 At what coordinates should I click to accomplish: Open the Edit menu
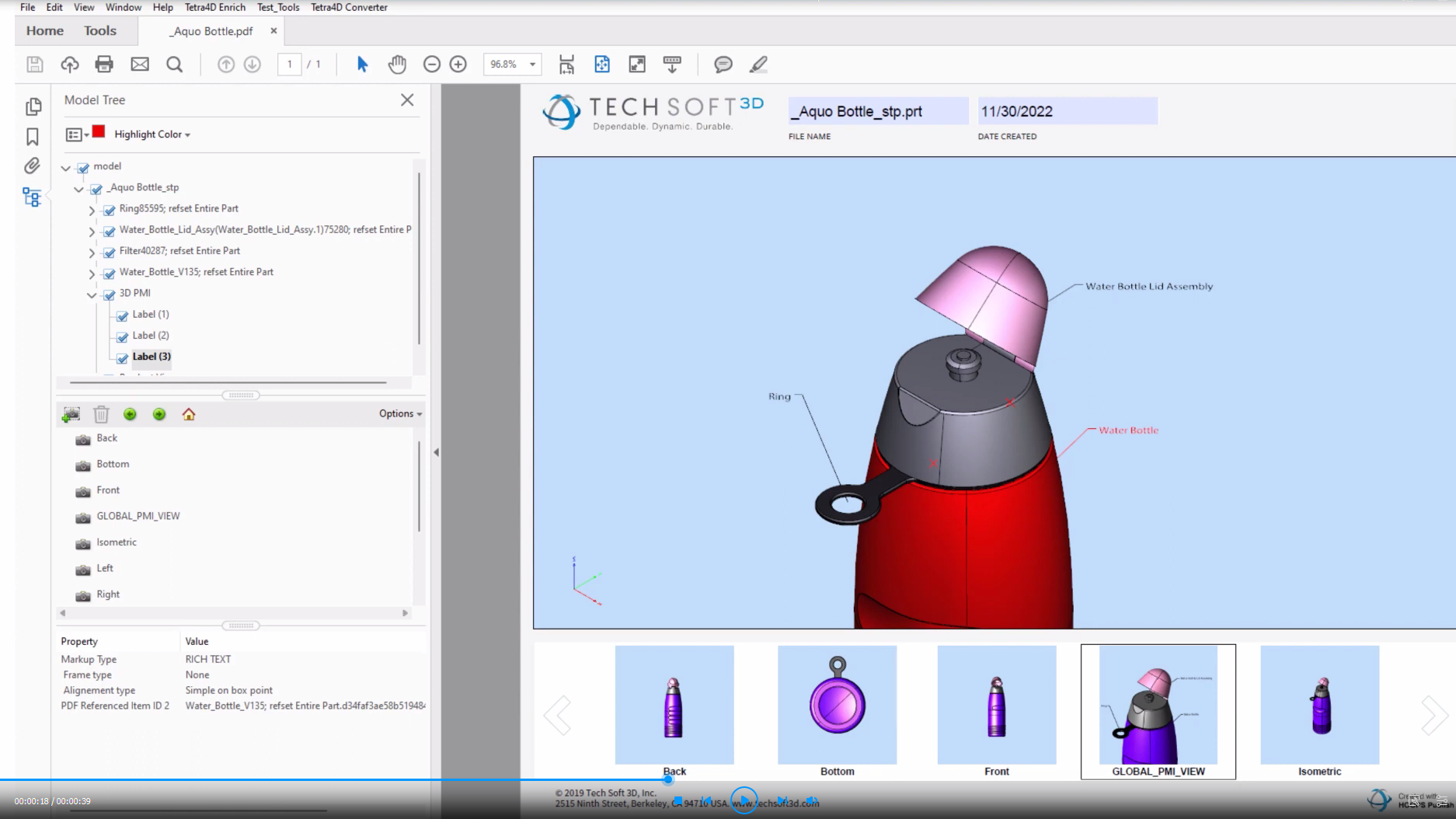click(x=54, y=7)
